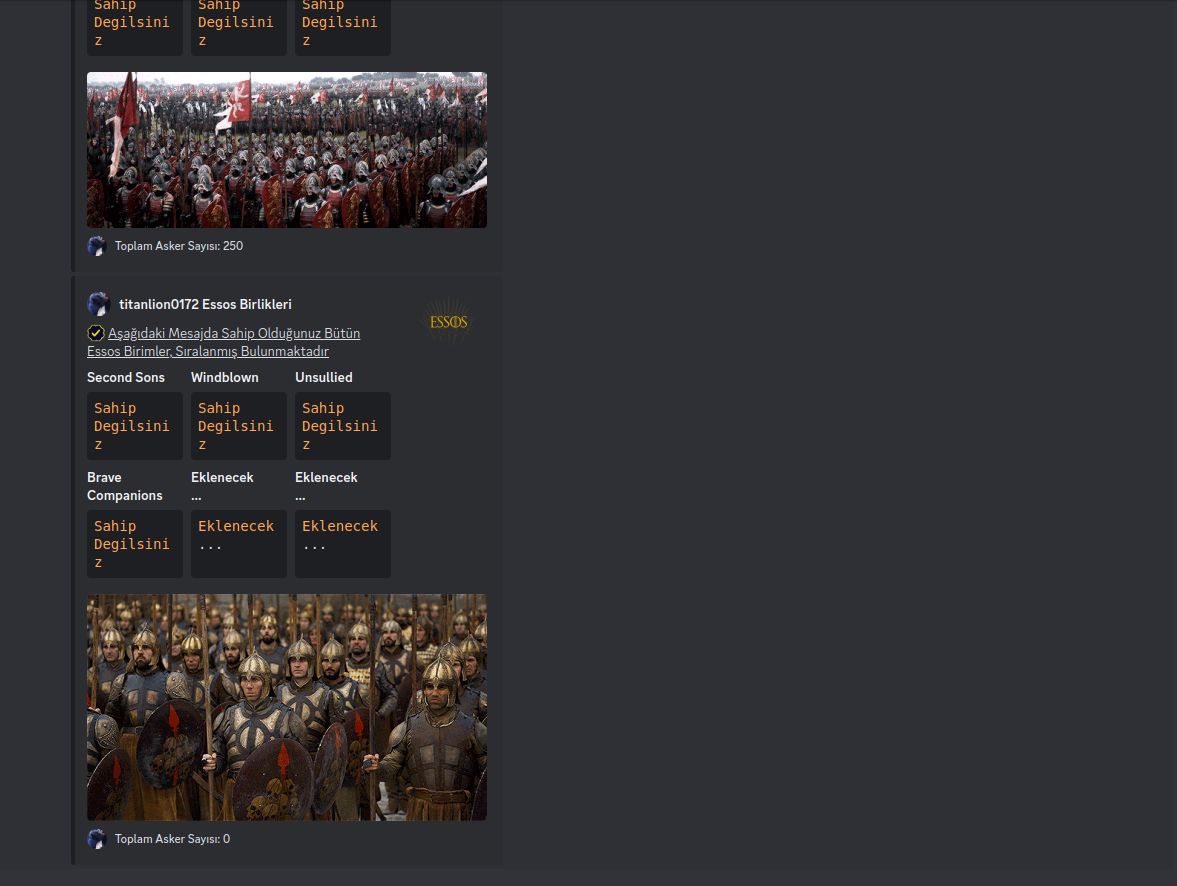The height and width of the screenshot is (886, 1177).
Task: Open the Roman legion army image
Action: tap(287, 149)
